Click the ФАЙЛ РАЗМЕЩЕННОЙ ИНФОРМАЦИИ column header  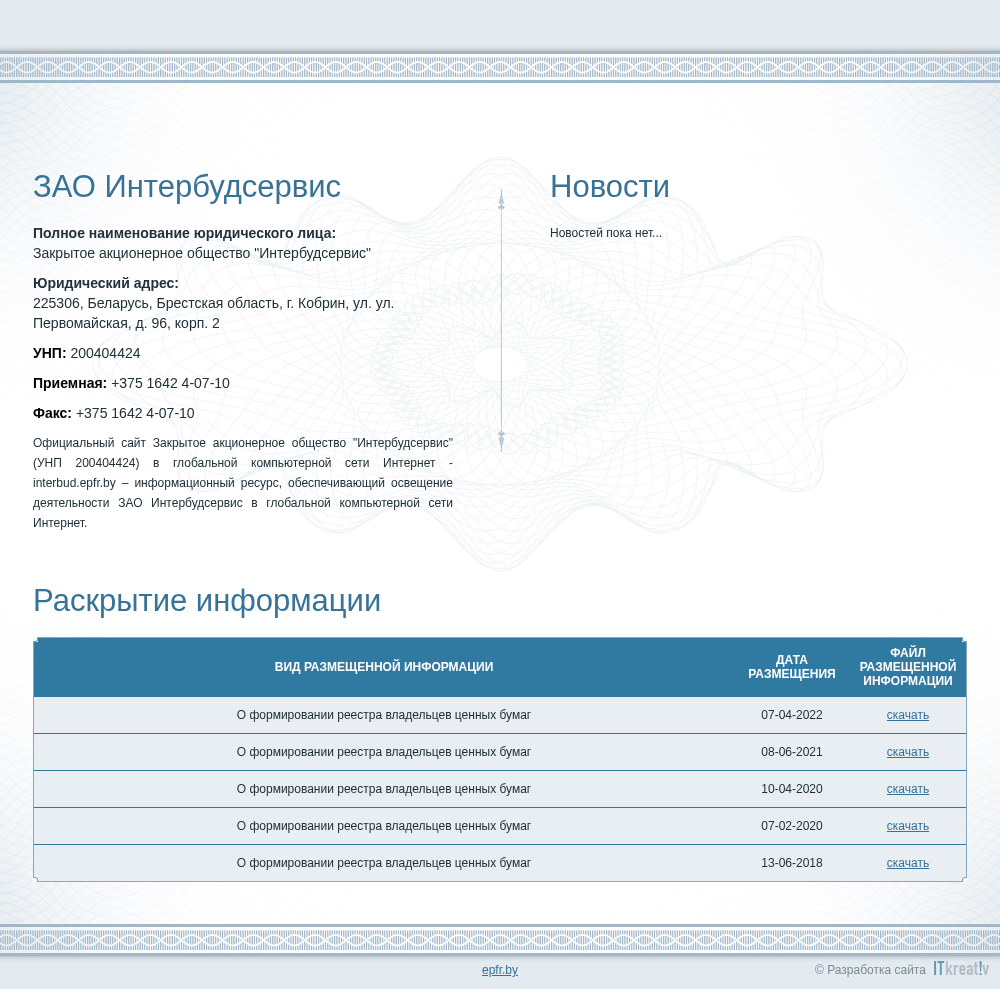(x=908, y=666)
